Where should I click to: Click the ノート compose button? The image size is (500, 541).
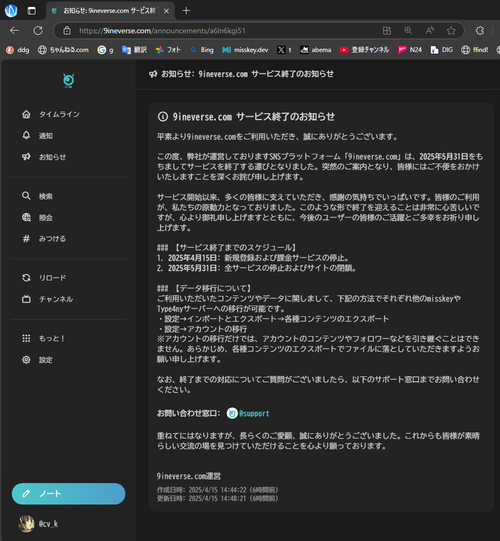click(x=68, y=494)
